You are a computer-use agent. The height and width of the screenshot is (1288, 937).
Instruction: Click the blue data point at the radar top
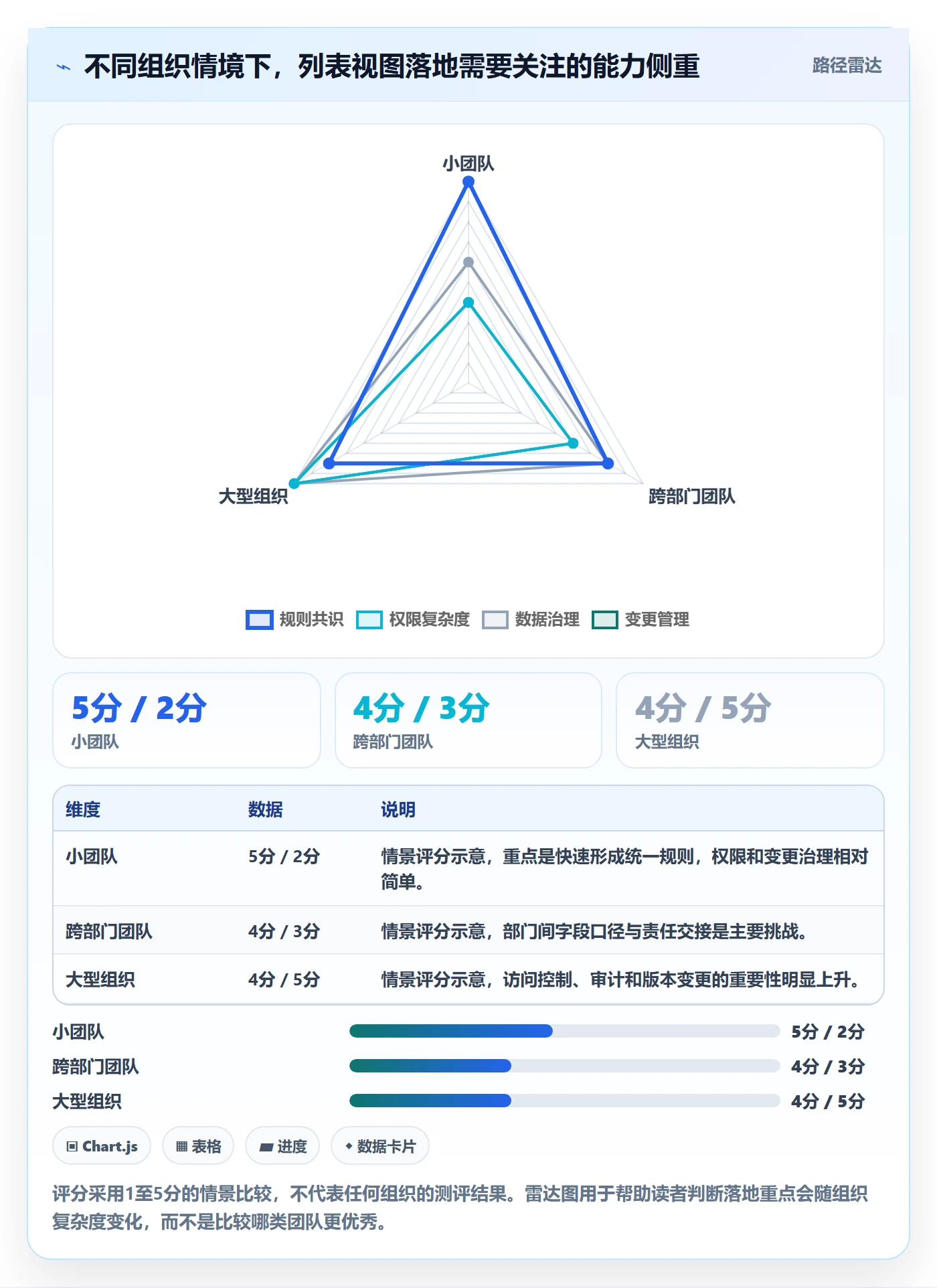tap(468, 181)
